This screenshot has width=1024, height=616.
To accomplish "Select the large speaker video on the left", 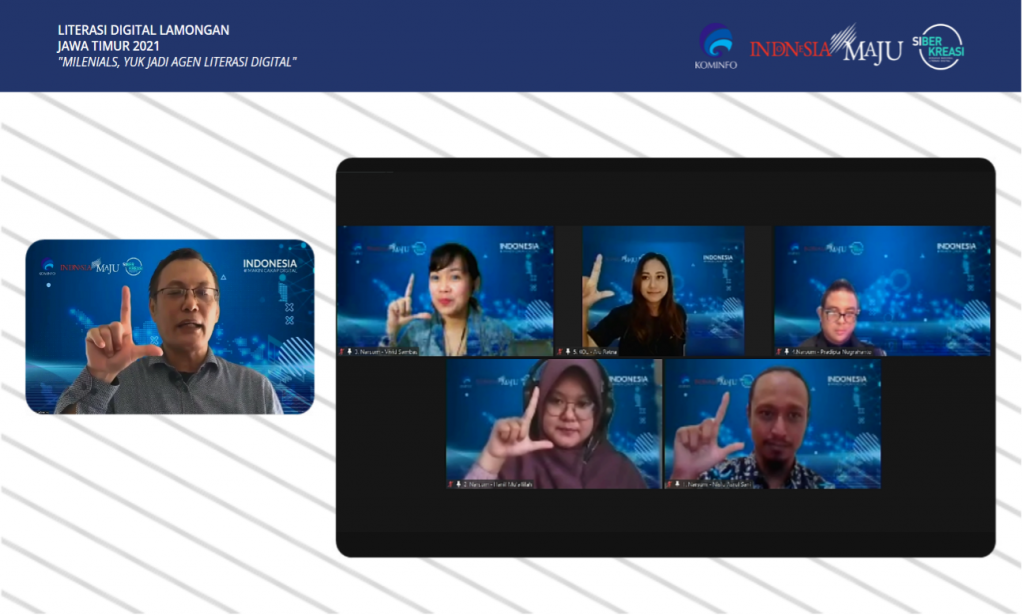I will click(x=170, y=327).
